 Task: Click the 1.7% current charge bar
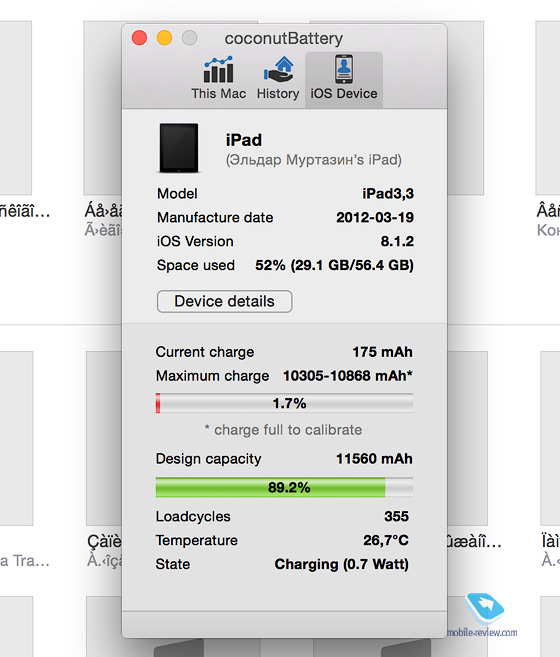(284, 403)
